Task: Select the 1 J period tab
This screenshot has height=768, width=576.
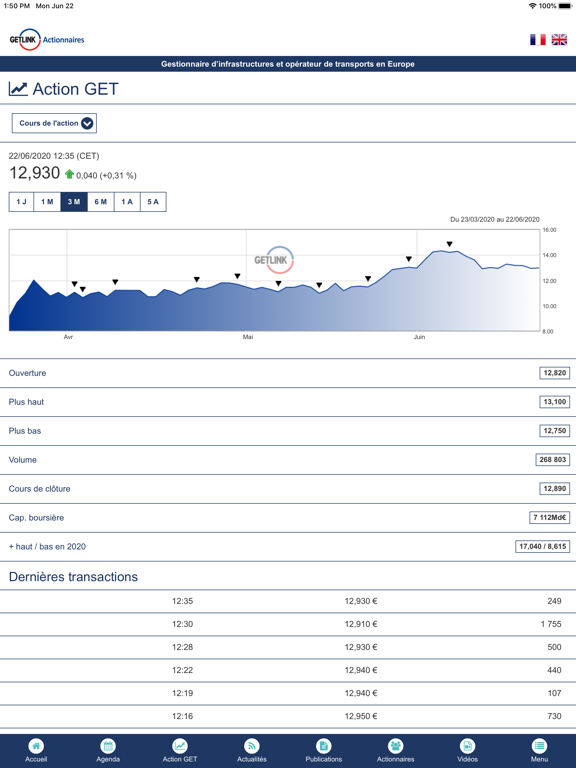Action: pyautogui.click(x=21, y=202)
